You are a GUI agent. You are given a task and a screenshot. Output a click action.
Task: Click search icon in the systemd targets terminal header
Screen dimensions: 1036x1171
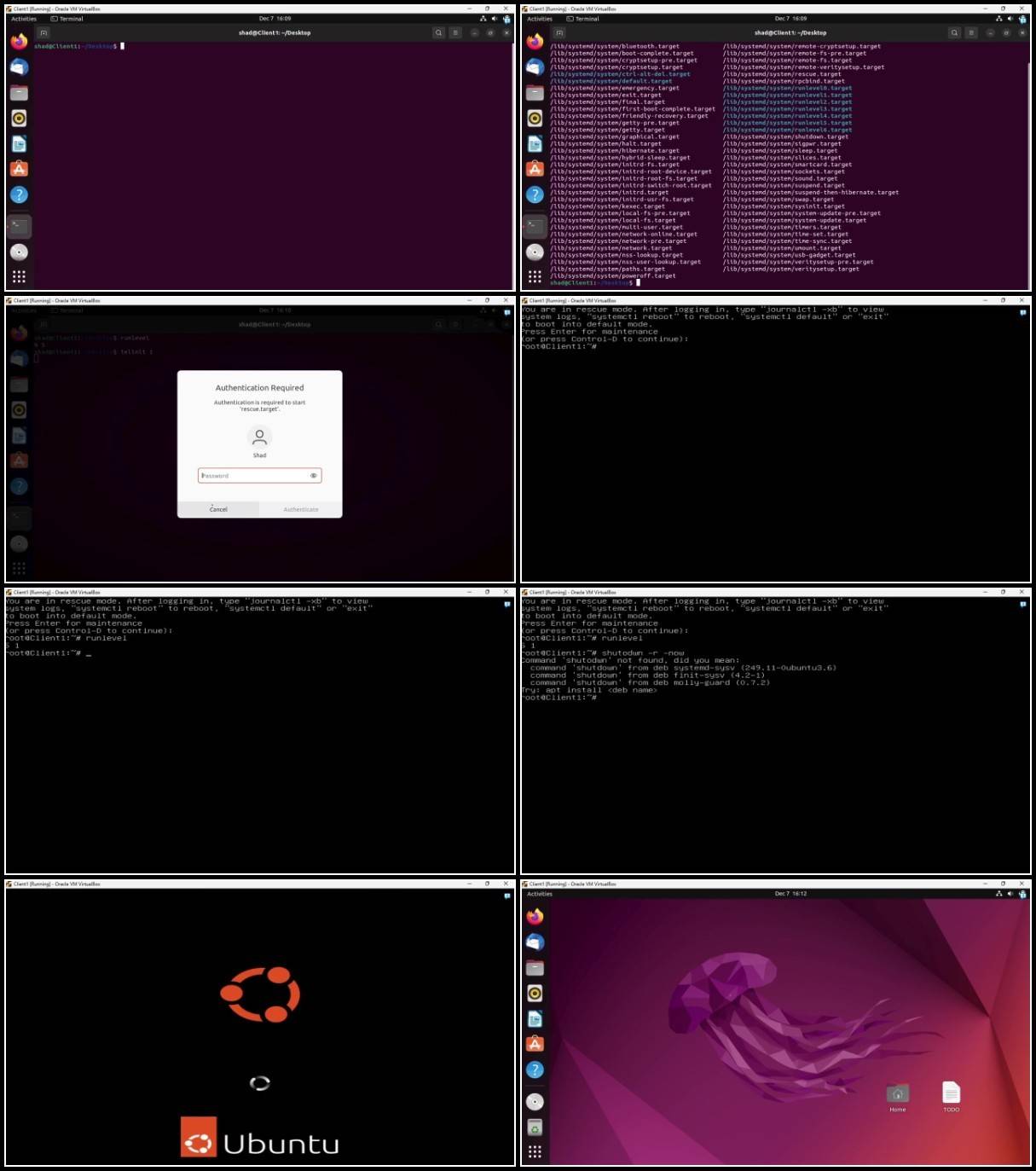click(x=954, y=32)
